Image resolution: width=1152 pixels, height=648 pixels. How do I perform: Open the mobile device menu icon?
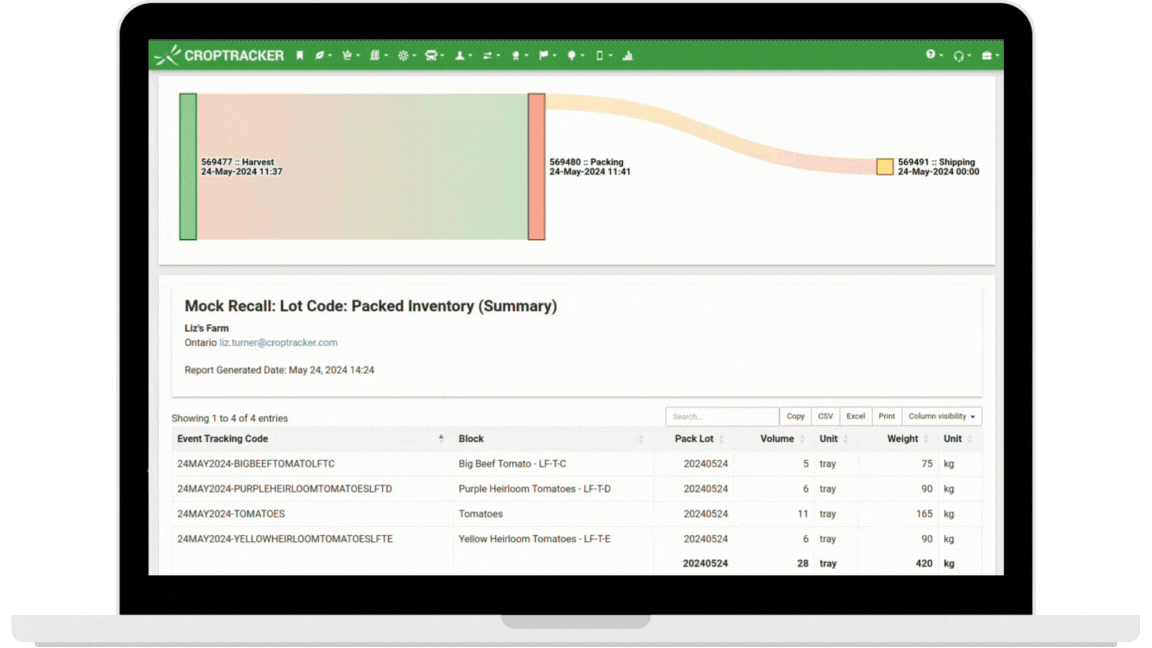pyautogui.click(x=602, y=55)
